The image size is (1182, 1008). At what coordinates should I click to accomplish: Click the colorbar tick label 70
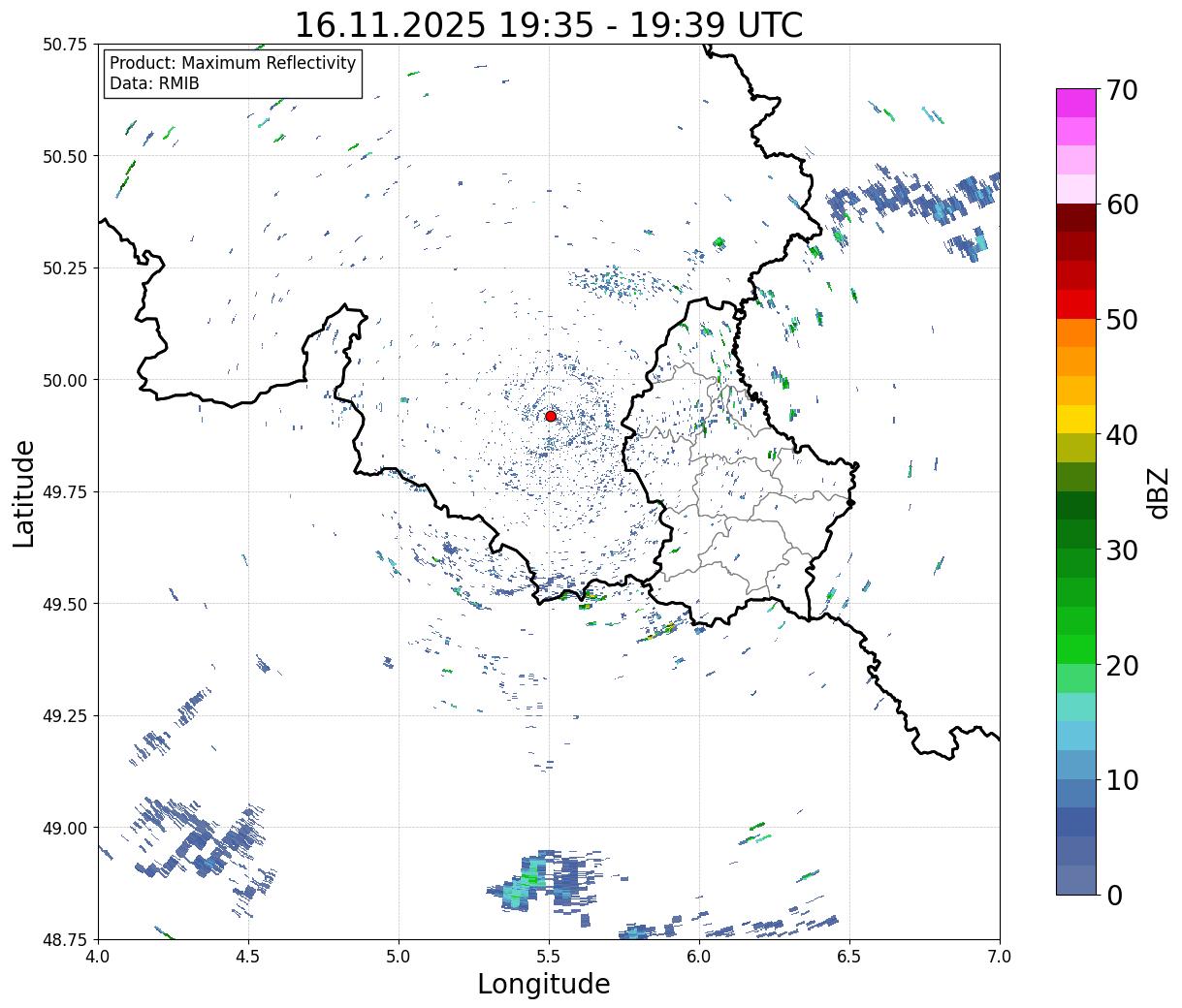click(1122, 90)
